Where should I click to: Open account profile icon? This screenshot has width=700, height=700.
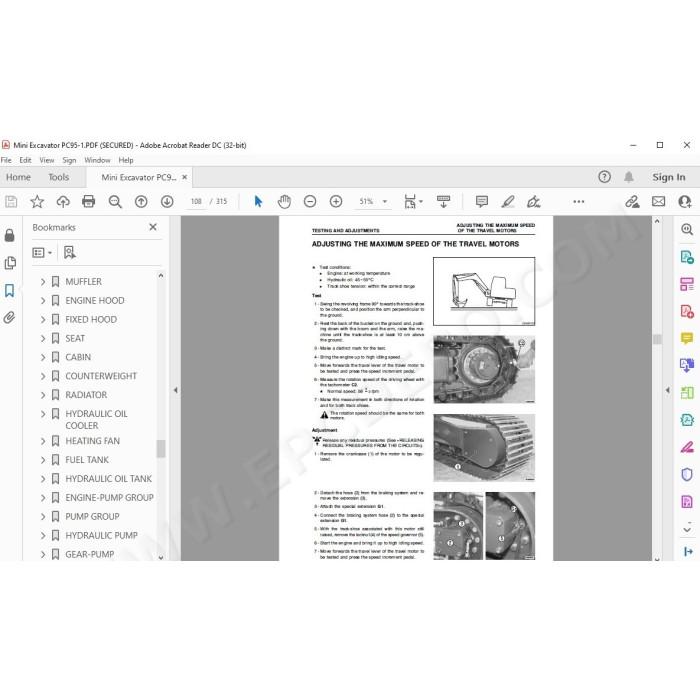point(685,202)
